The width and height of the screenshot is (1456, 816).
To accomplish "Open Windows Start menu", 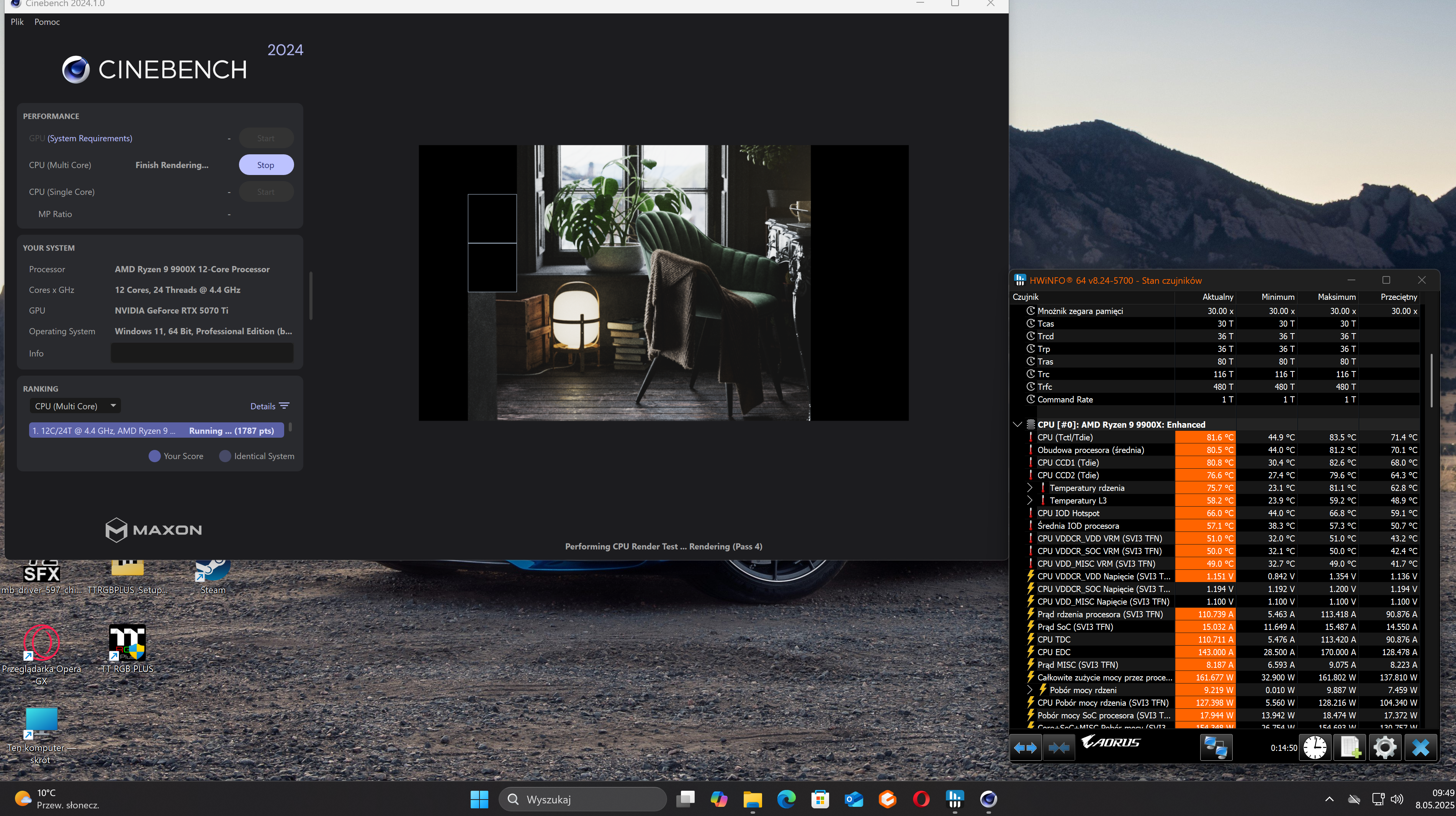I will click(479, 799).
